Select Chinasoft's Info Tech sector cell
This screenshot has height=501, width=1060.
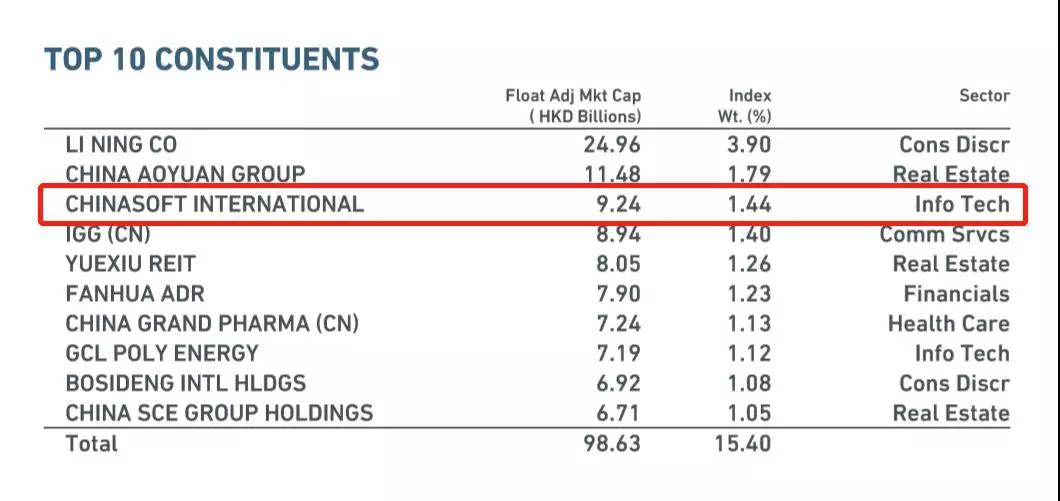click(962, 205)
